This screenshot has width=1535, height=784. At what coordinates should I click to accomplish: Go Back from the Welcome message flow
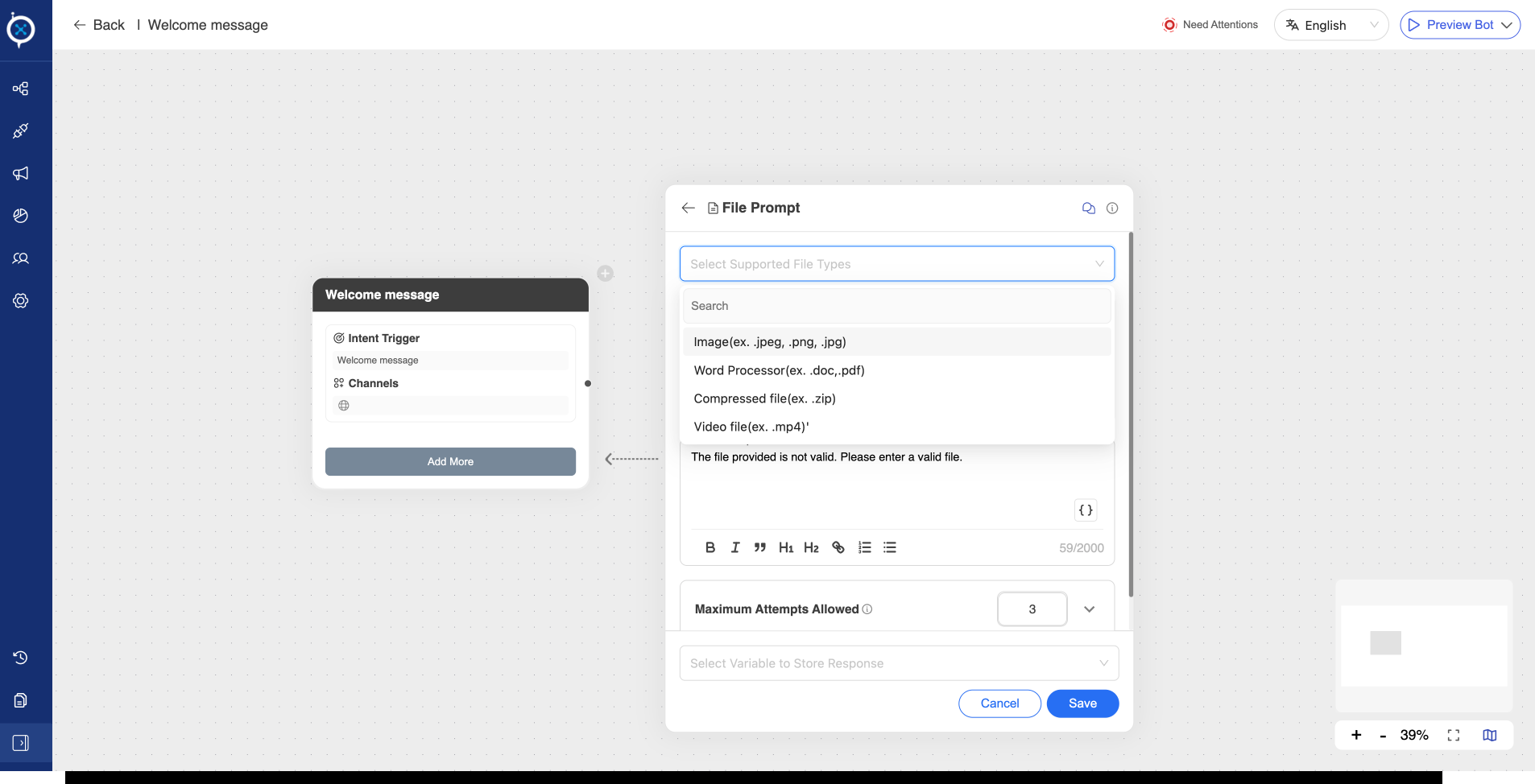[x=99, y=25]
